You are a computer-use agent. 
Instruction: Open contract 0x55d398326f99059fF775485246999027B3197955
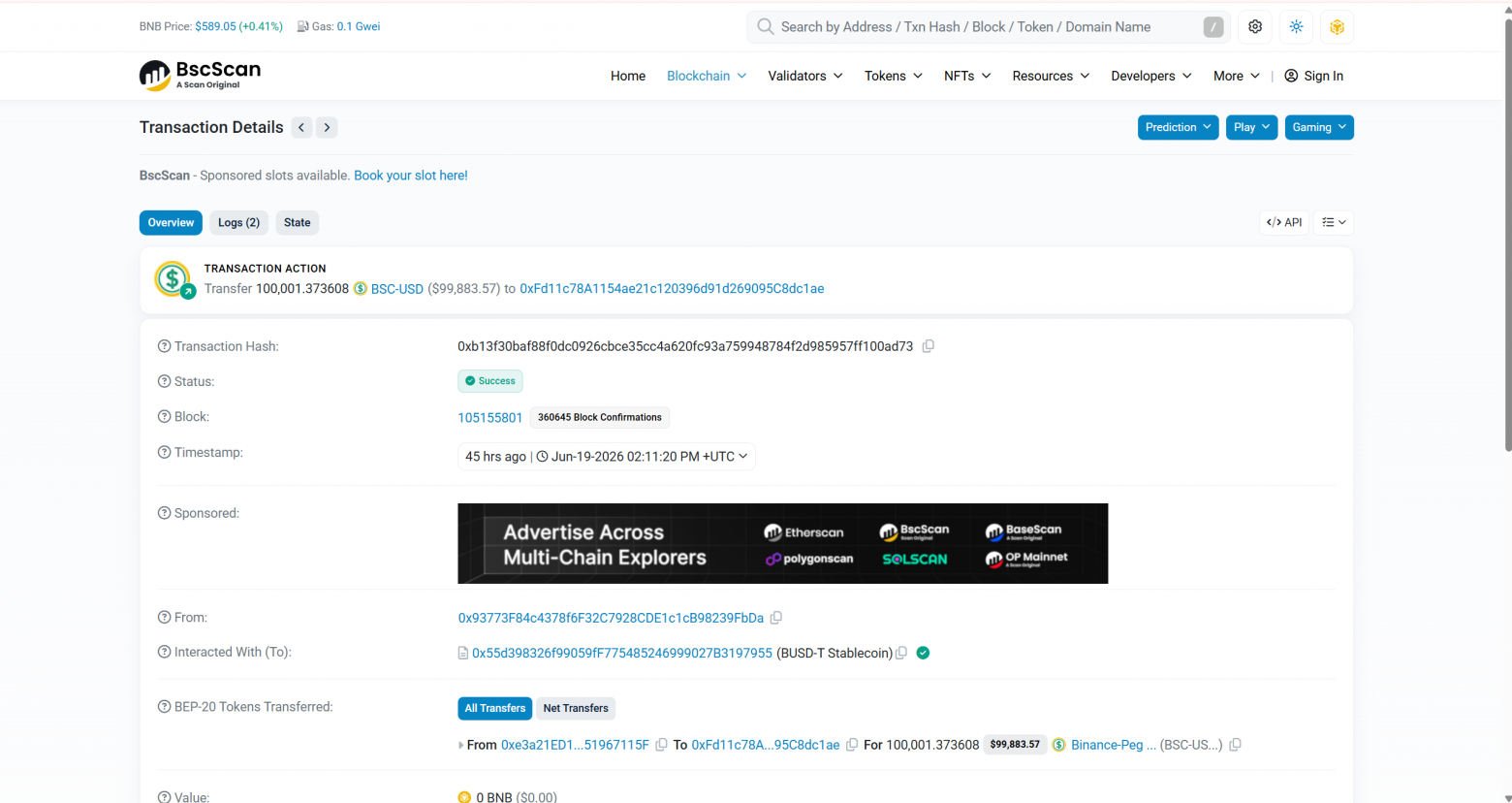(x=622, y=653)
